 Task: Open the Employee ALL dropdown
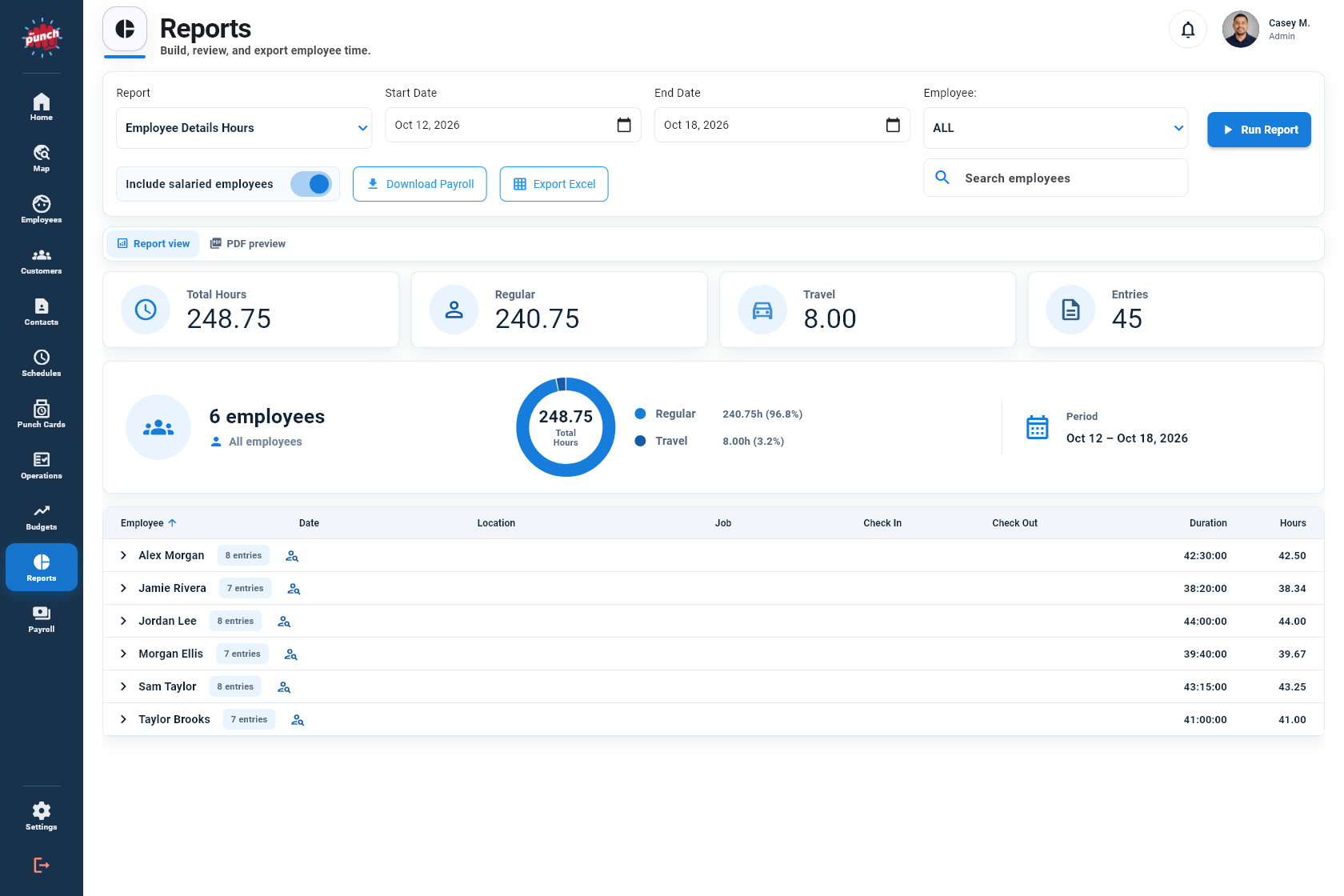click(1055, 128)
